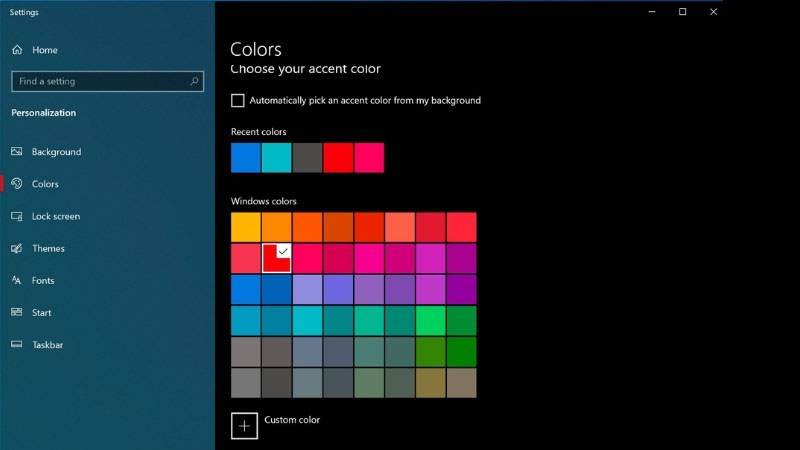
Task: Open the Fonts icon in sidebar
Action: tap(17, 281)
